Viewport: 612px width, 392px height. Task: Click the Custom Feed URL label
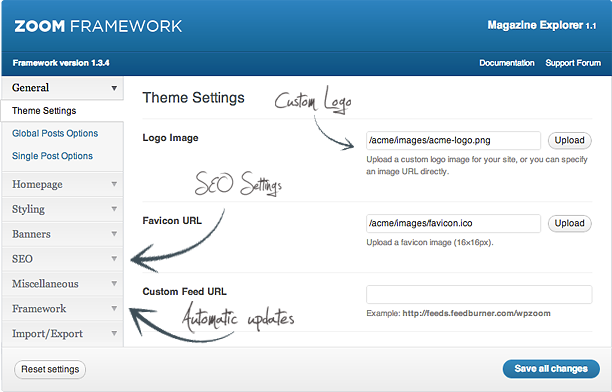click(184, 292)
